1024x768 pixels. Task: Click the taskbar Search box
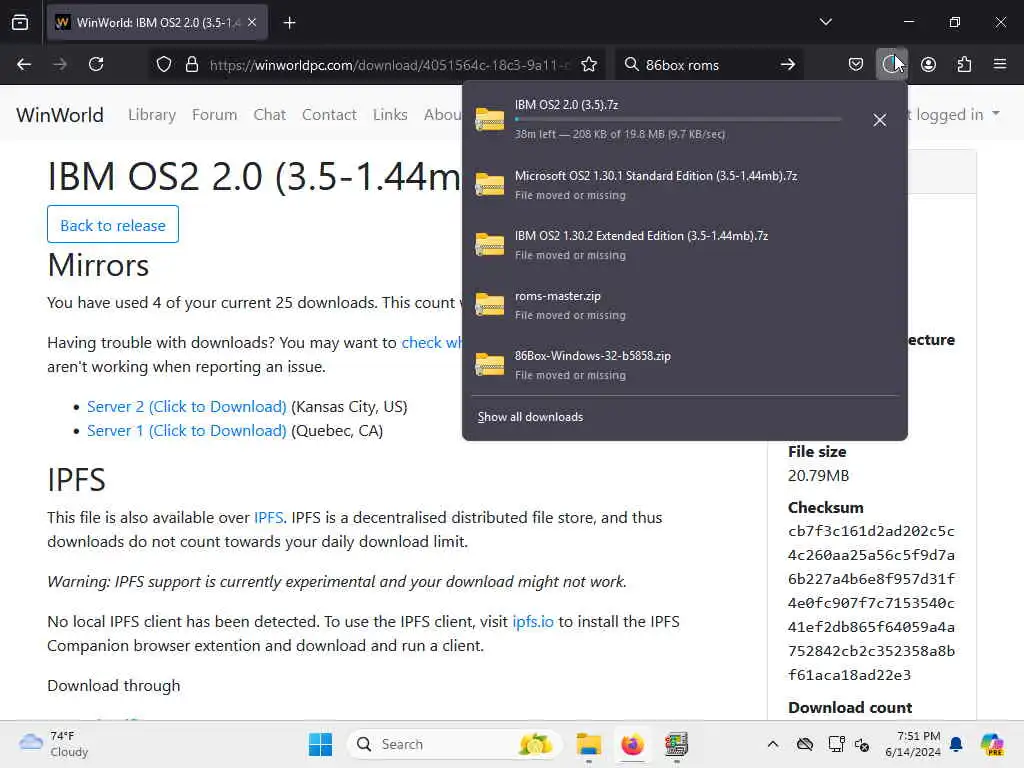click(455, 744)
